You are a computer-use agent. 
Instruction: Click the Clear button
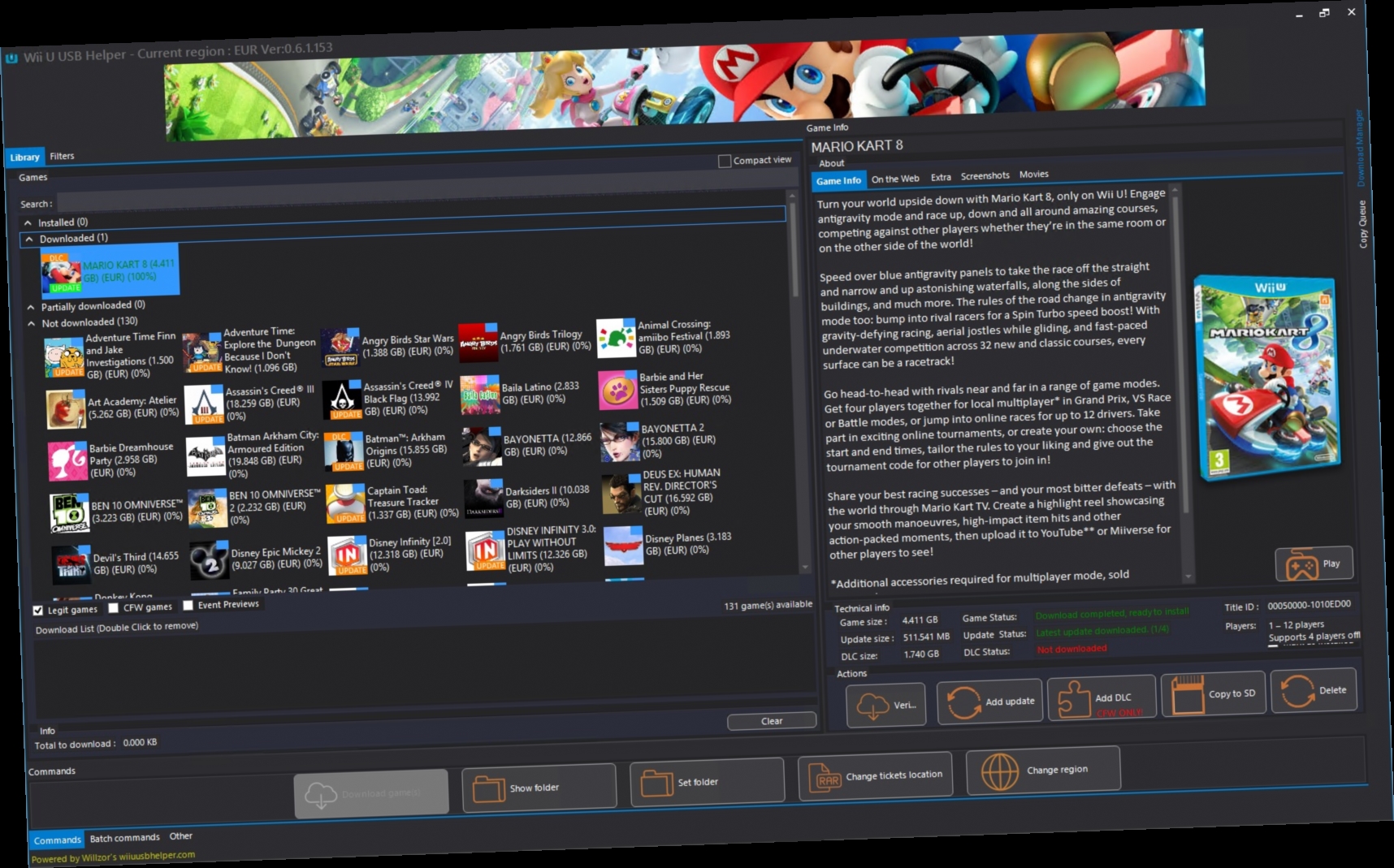[x=770, y=721]
